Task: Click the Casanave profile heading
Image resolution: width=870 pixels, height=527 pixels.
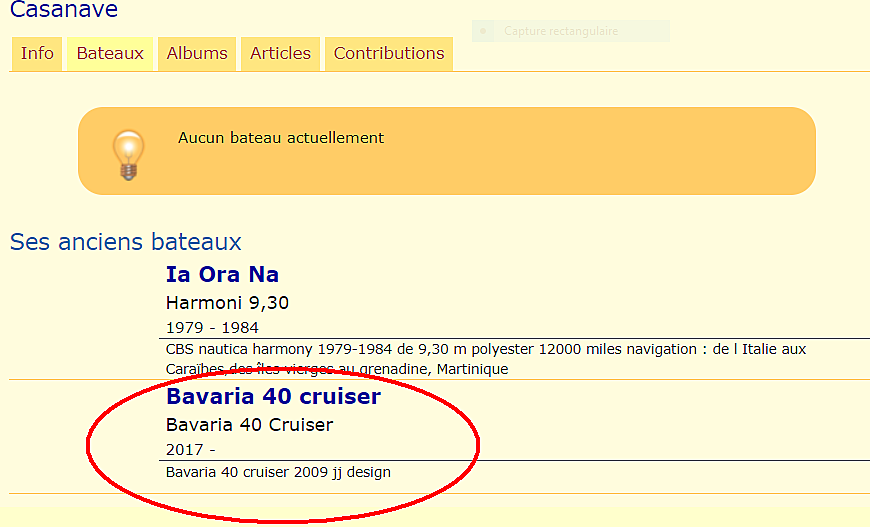Action: pos(64,9)
